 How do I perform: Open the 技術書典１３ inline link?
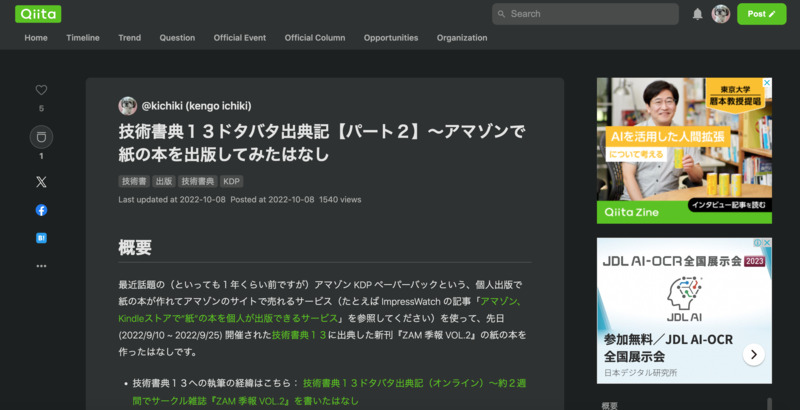click(299, 335)
